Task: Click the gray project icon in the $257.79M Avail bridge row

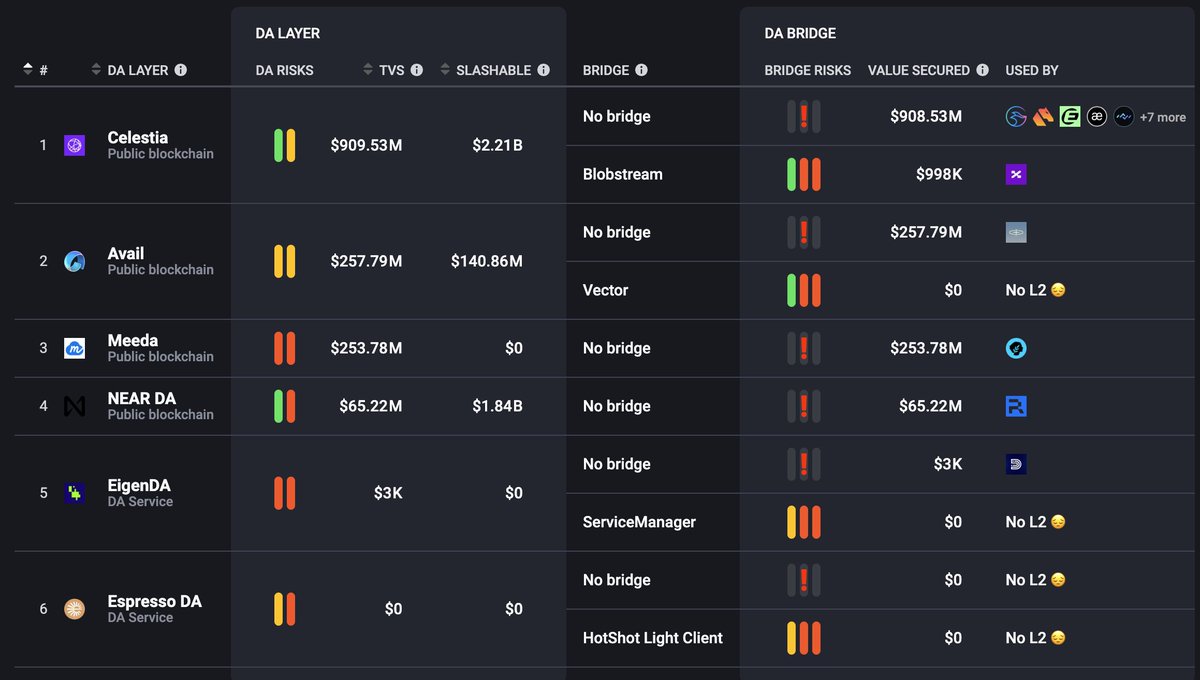Action: 1016,233
